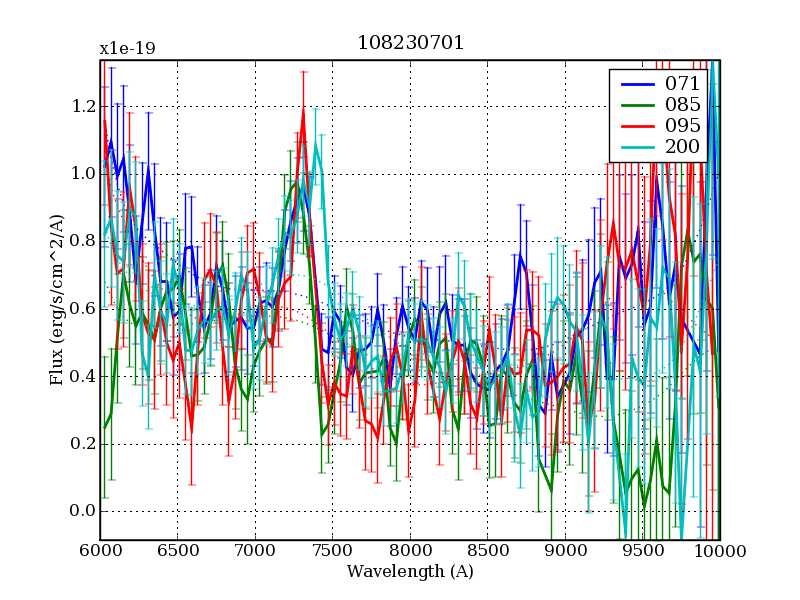Click the Wavelength (A) axis label

tap(410, 572)
